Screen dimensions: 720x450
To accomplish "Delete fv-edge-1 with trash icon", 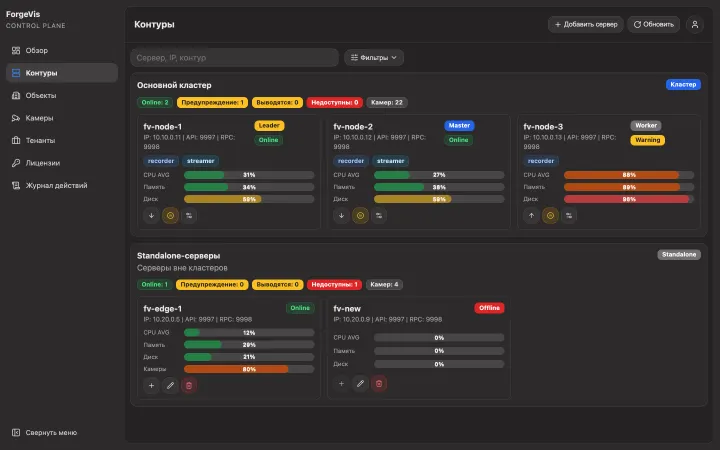I will pyautogui.click(x=189, y=385).
